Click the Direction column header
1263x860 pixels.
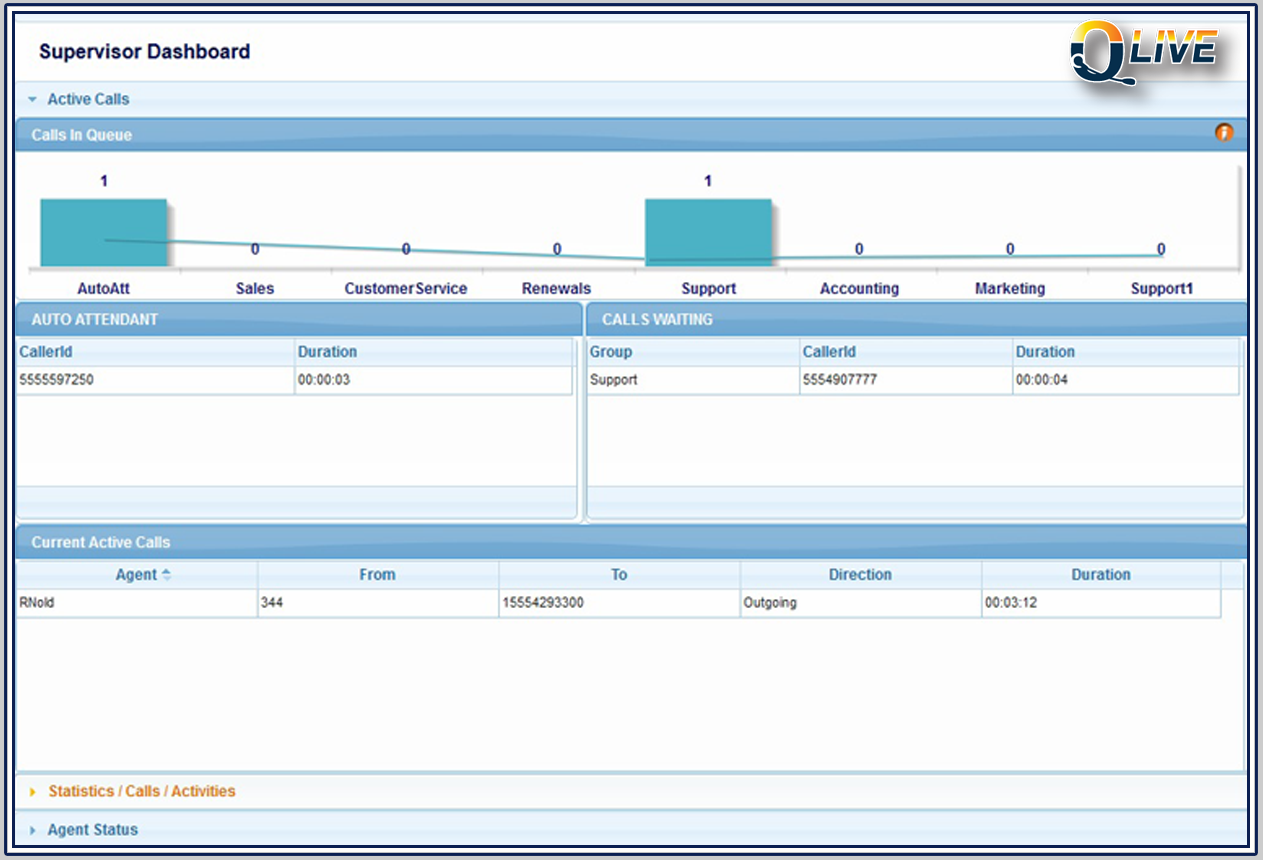pyautogui.click(x=859, y=575)
